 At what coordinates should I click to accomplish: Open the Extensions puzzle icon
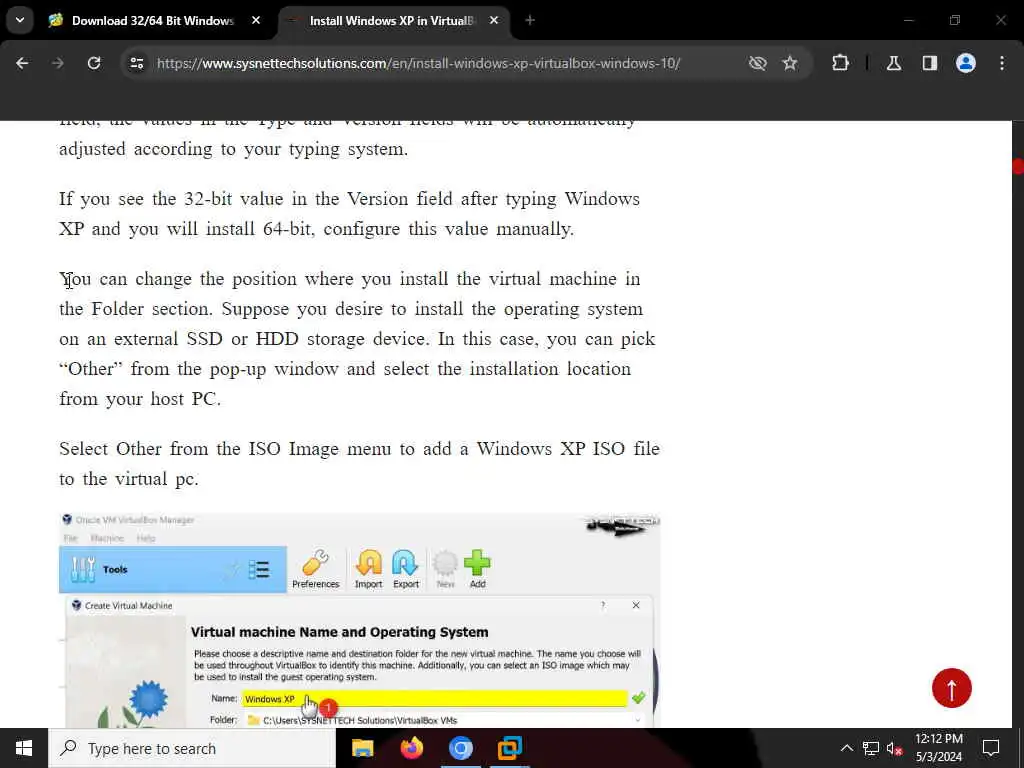tap(840, 63)
